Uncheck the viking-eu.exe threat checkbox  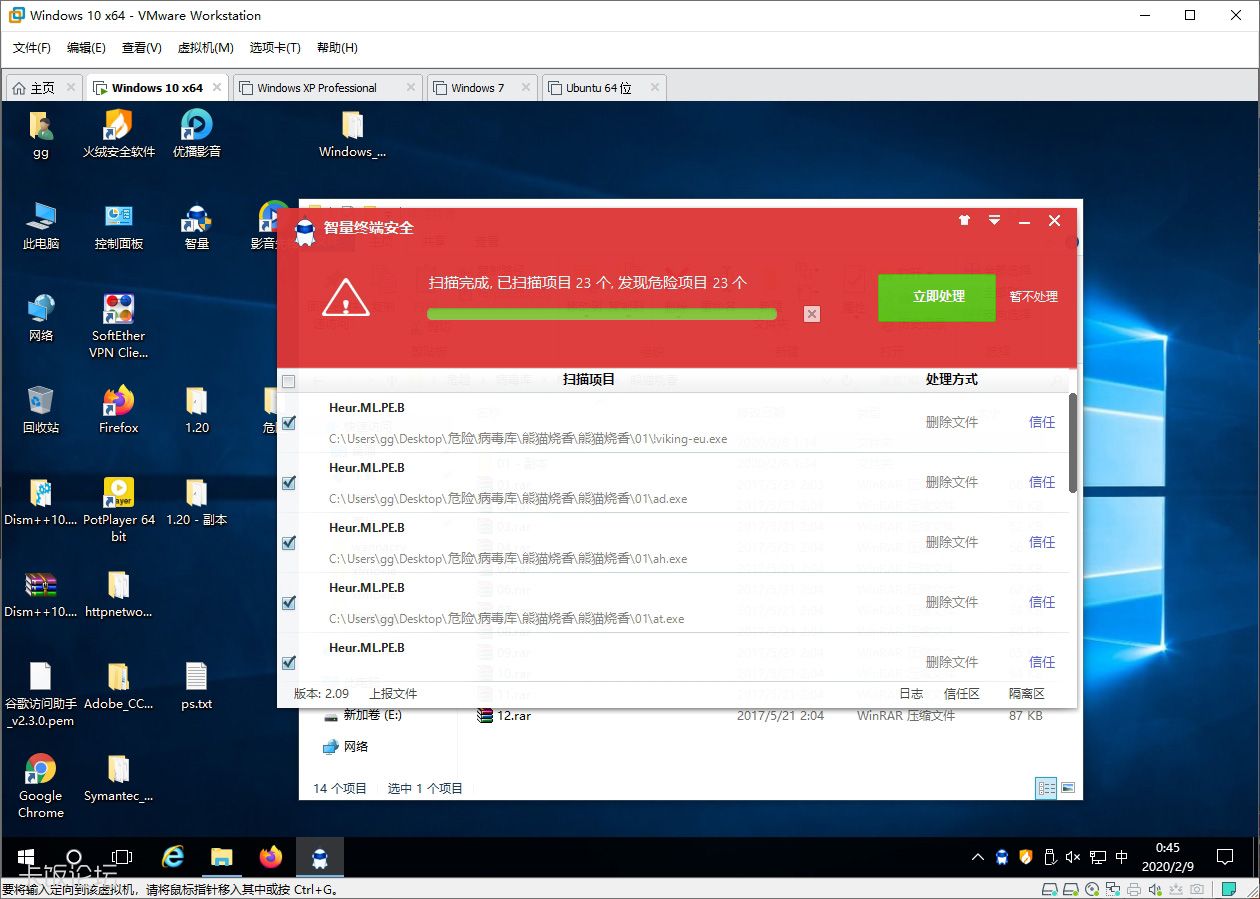[289, 423]
